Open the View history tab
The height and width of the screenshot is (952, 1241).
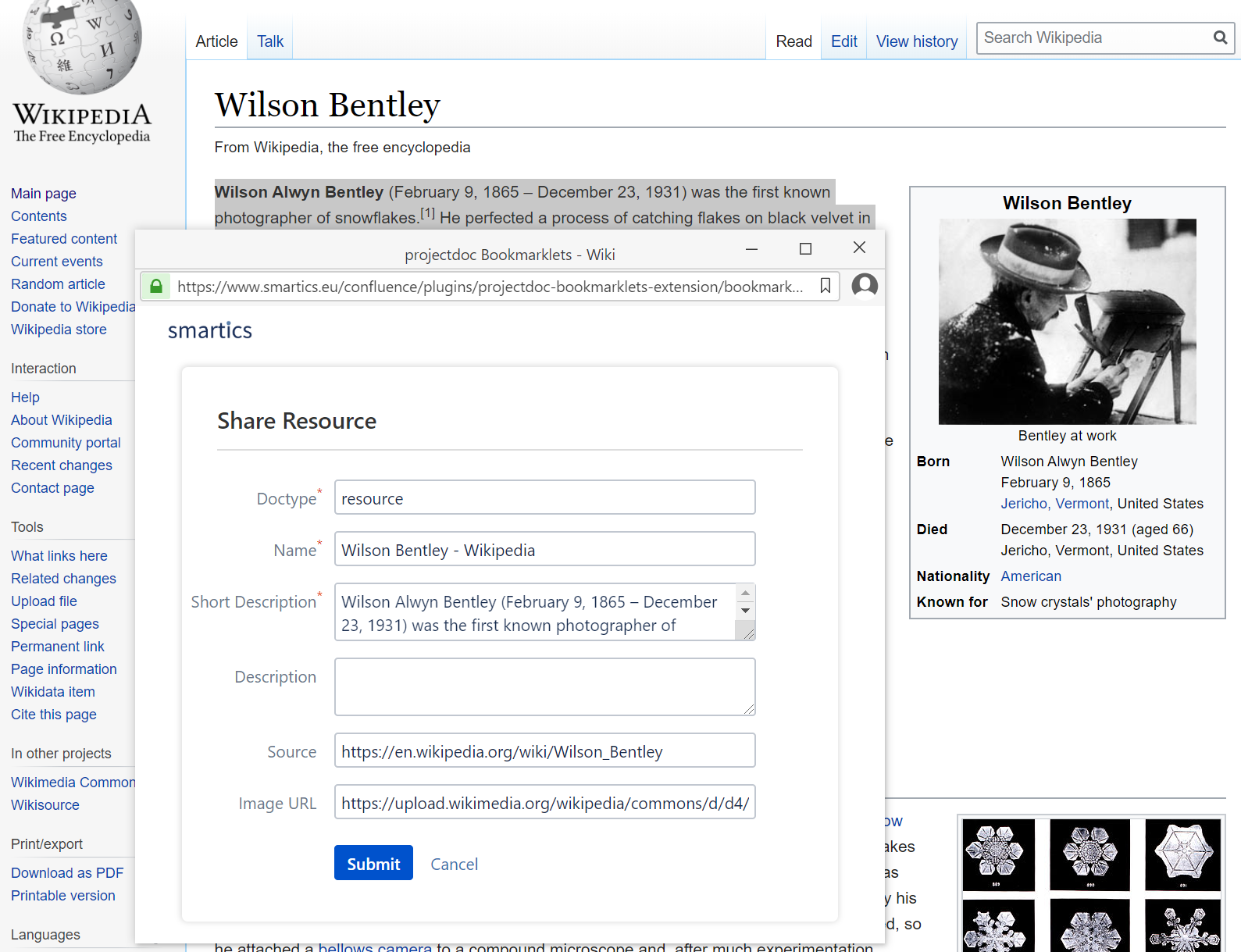tap(917, 41)
